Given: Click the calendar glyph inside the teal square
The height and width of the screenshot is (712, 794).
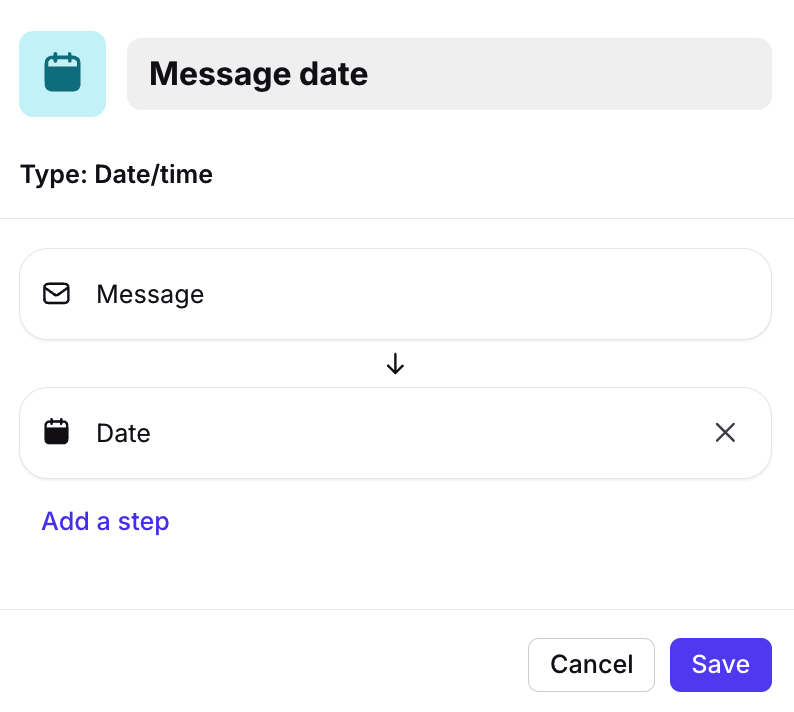Looking at the screenshot, I should [x=62, y=72].
